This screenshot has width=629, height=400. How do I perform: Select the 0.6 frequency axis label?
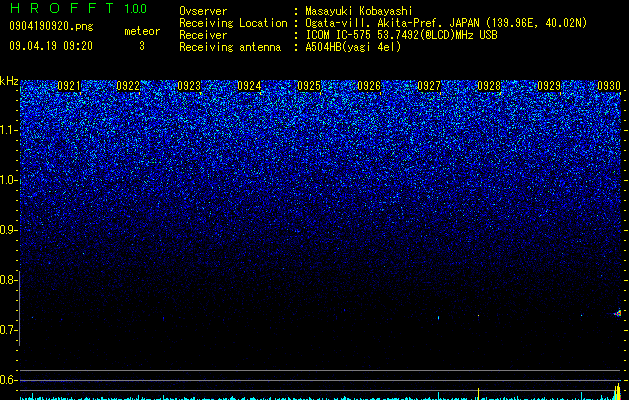coord(7,380)
